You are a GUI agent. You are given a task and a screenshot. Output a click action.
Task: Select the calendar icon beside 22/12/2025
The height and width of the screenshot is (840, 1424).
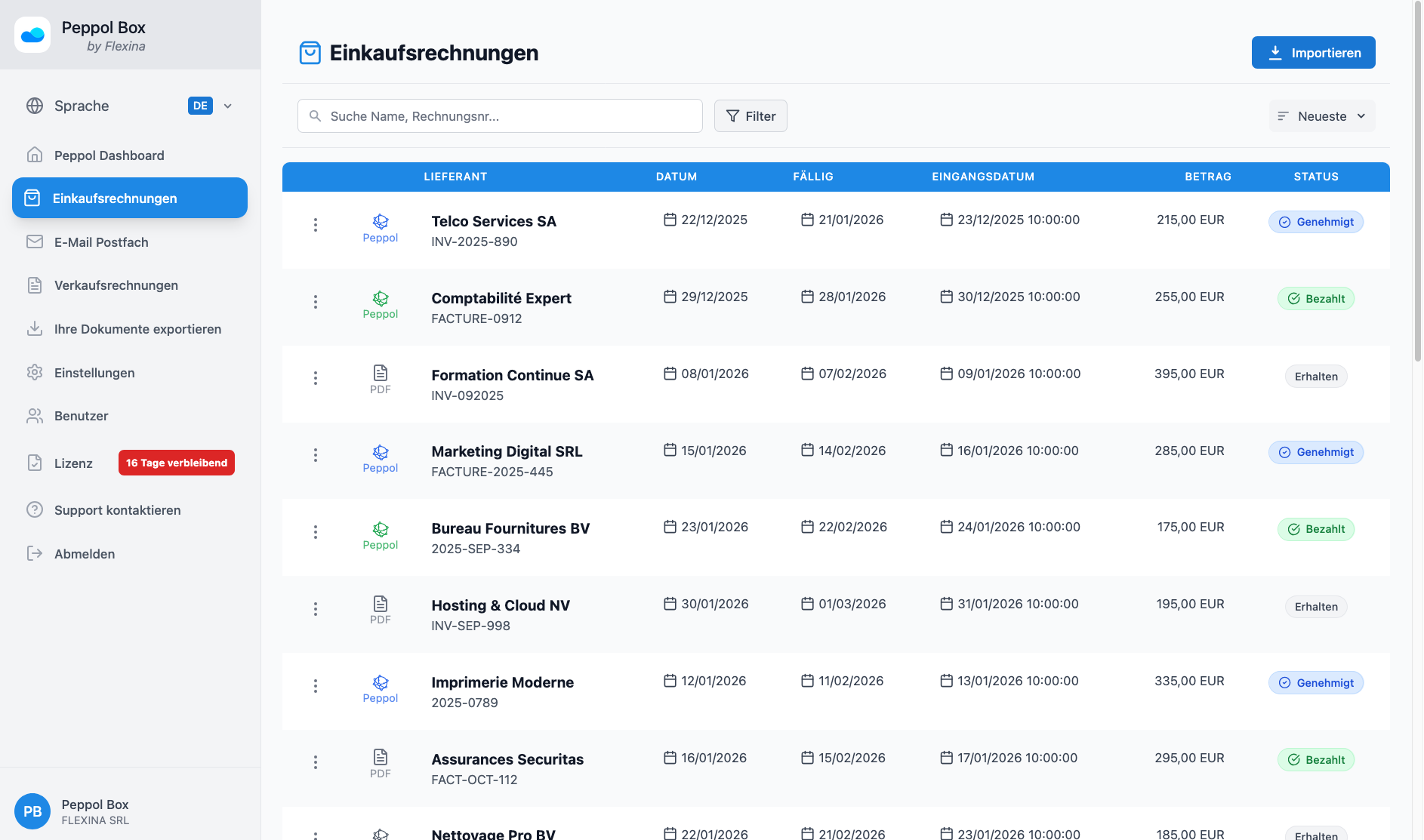click(669, 220)
